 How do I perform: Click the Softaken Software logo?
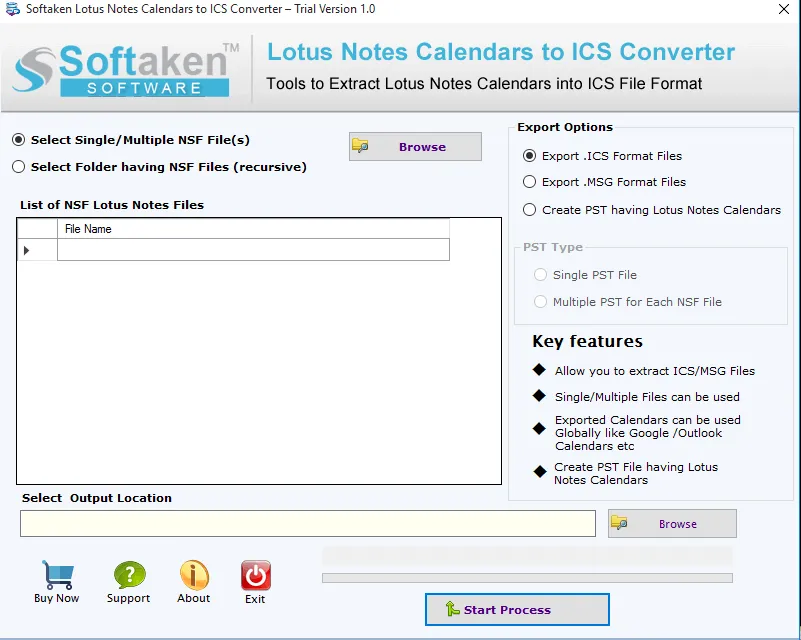coord(126,69)
